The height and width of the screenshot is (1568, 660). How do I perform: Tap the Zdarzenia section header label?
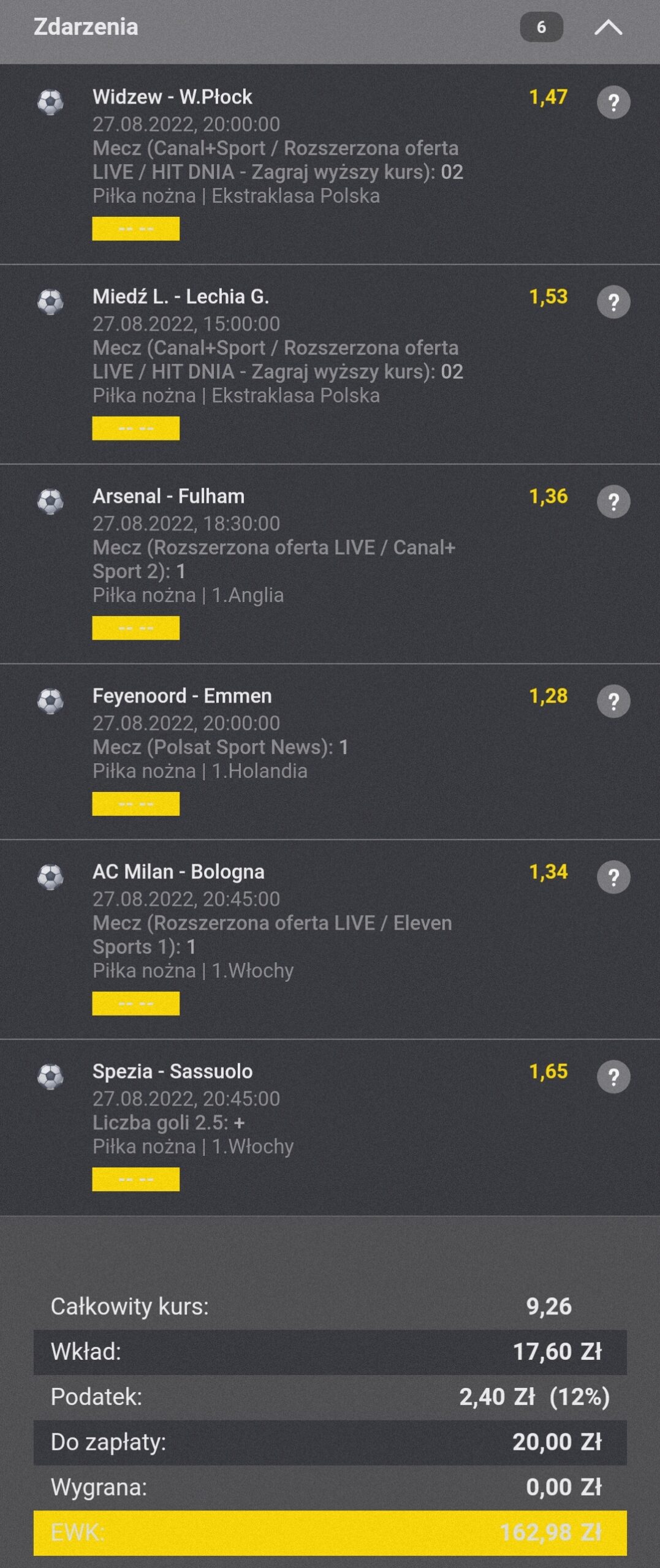click(86, 27)
